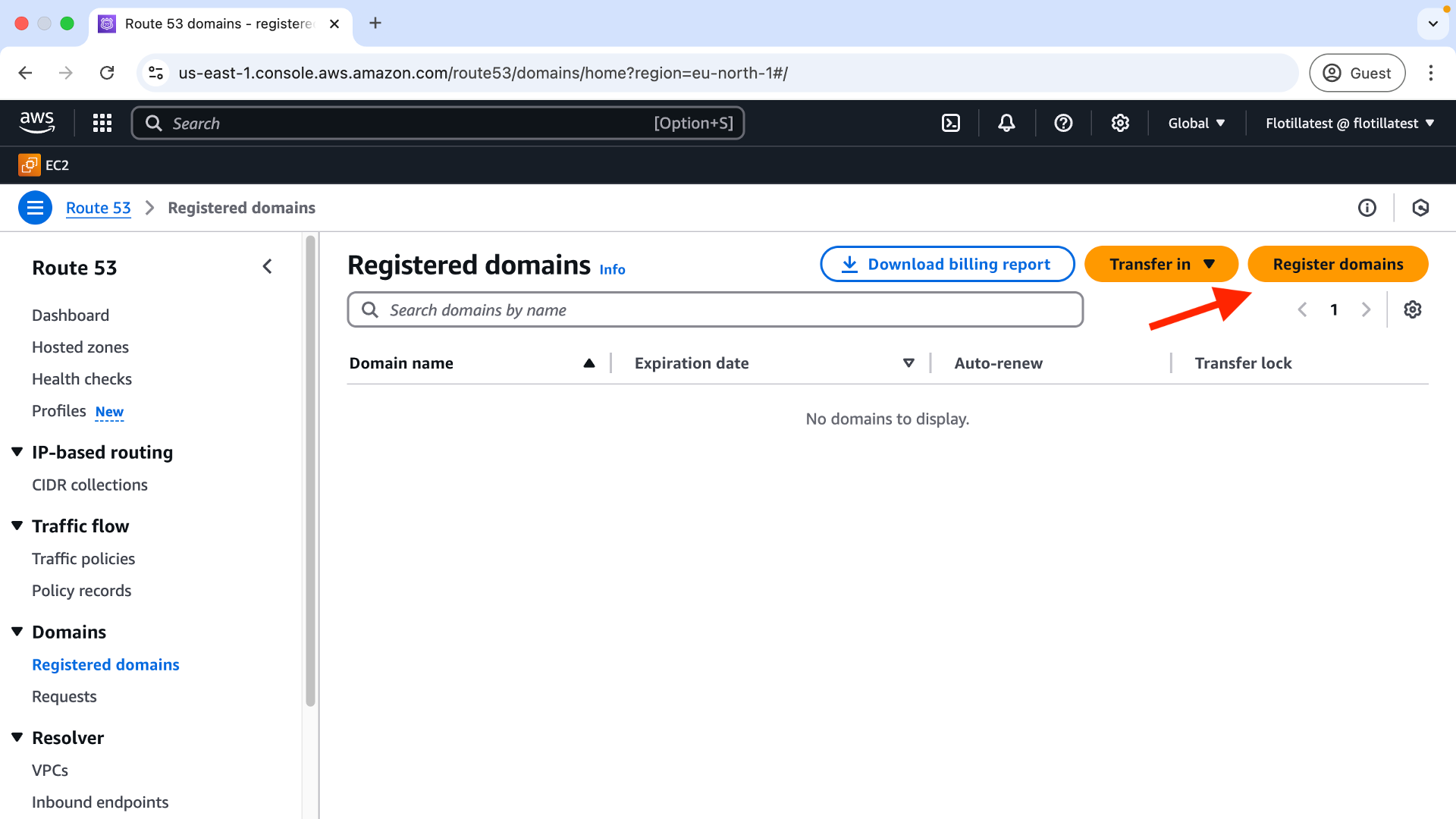
Task: Click the AWS logo home icon
Action: (x=37, y=122)
